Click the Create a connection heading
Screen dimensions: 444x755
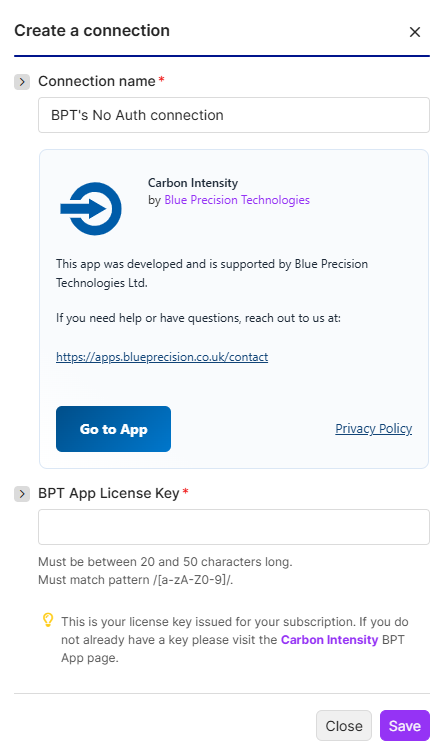92,30
